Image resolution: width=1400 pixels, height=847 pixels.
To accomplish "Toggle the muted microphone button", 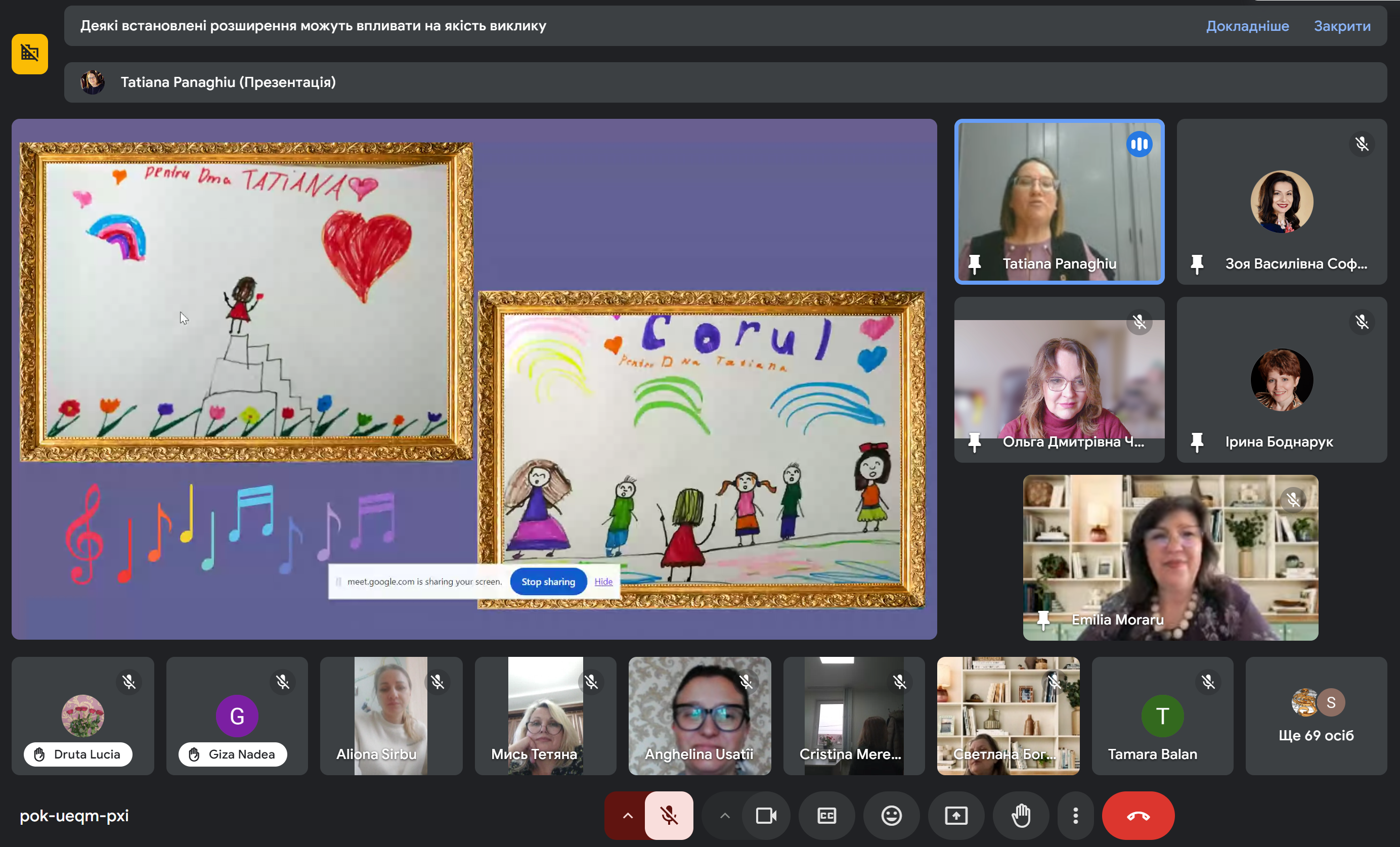I will (x=669, y=816).
